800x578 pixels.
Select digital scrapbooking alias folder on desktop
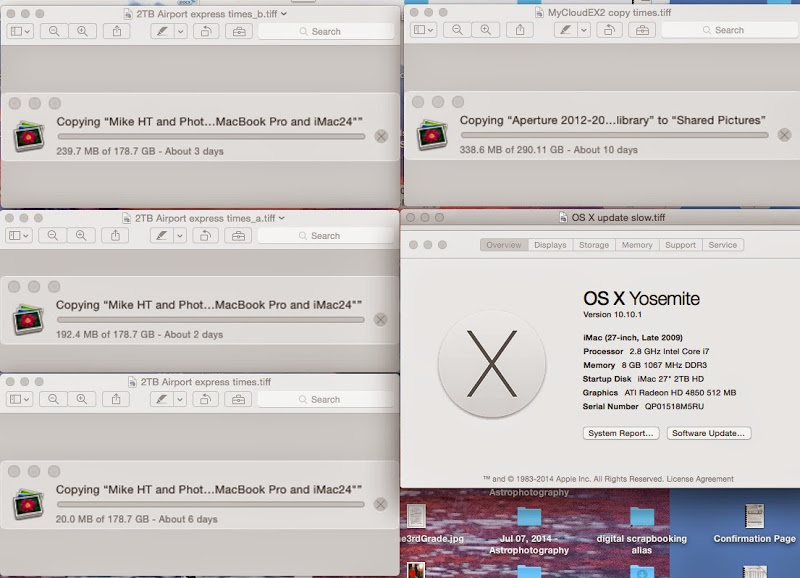click(641, 531)
